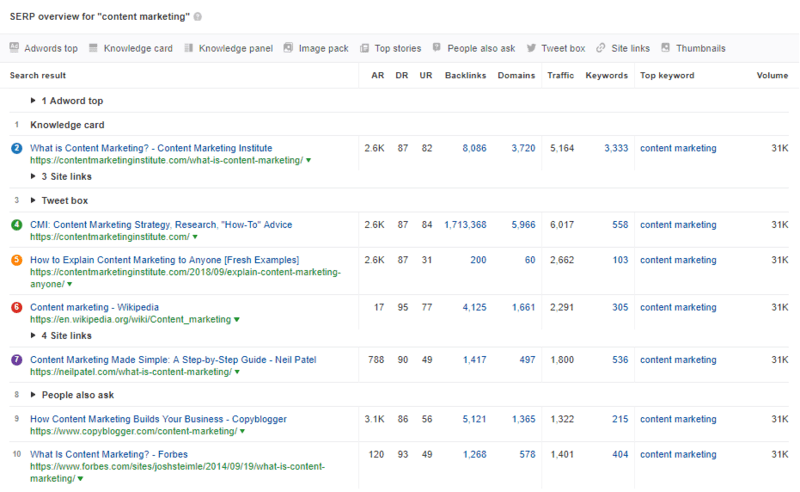
Task: Expand the 1 Adword top row
Action: [33, 101]
